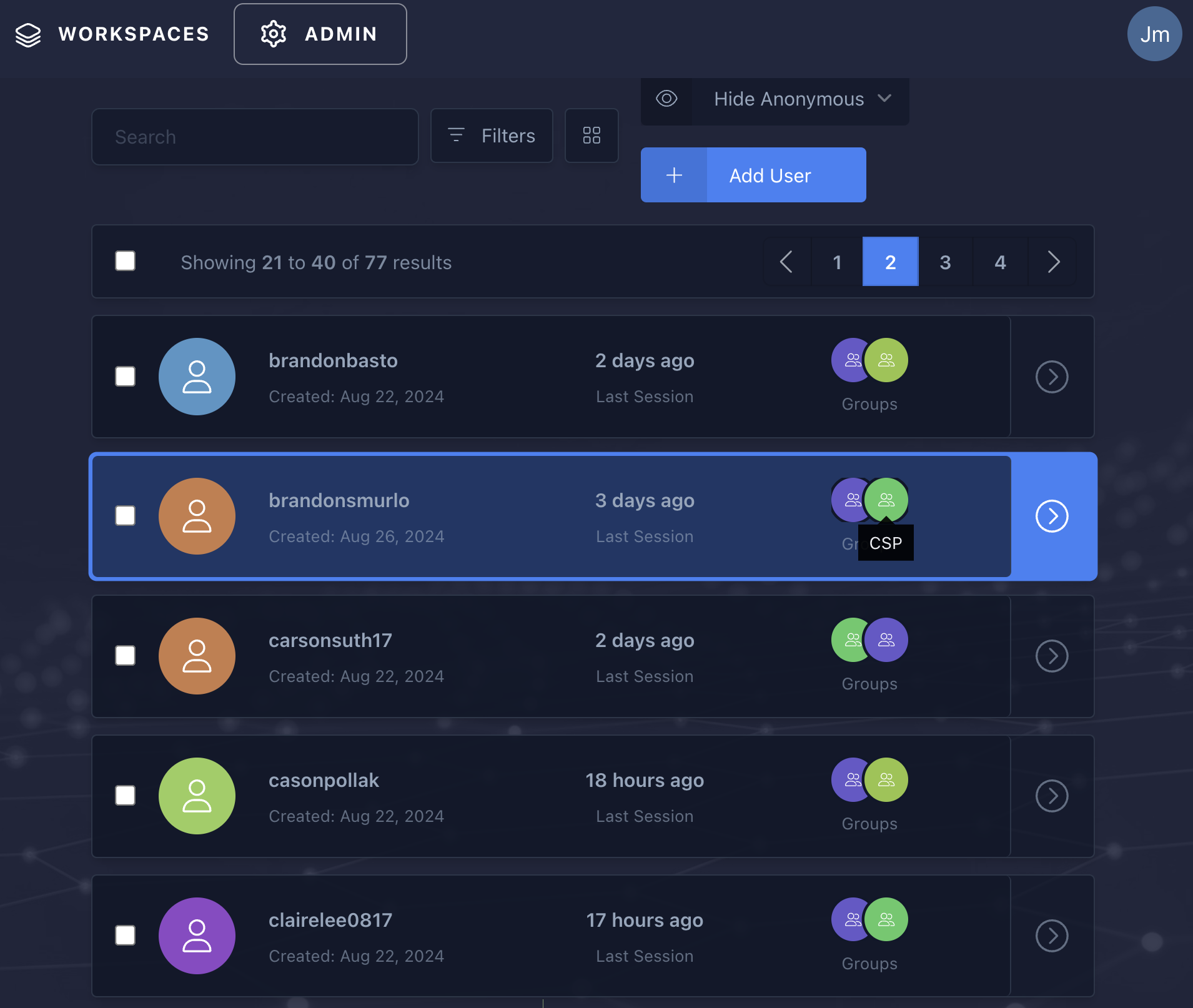Click the eye icon beside Hide Anonymous
Viewport: 1193px width, 1008px height.
click(x=667, y=99)
